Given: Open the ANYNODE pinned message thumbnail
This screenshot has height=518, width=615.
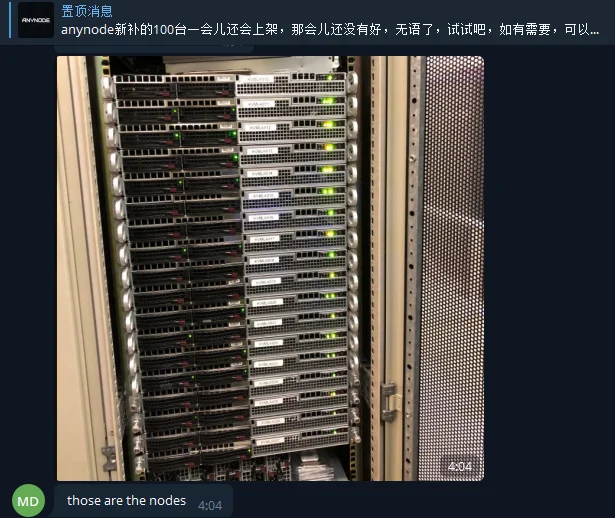Looking at the screenshot, I should click(x=36, y=20).
